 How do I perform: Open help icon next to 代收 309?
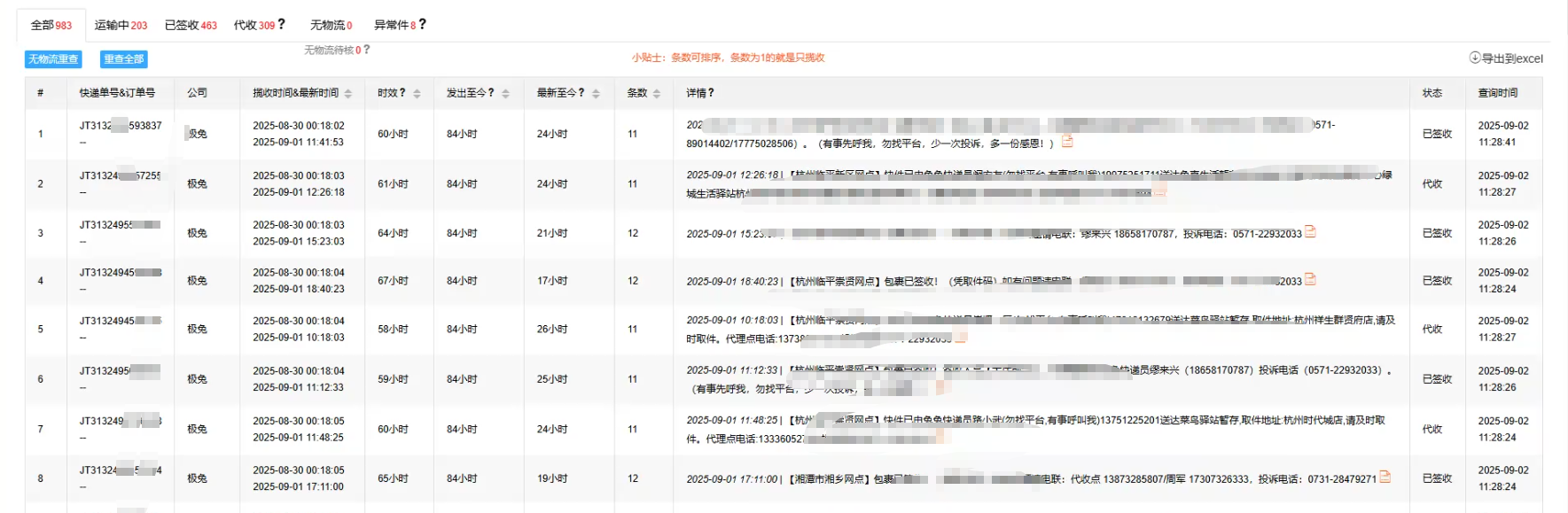pyautogui.click(x=282, y=24)
